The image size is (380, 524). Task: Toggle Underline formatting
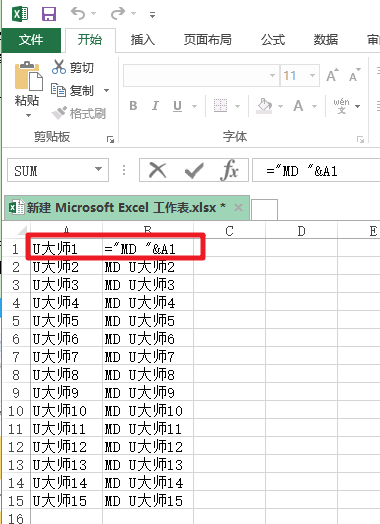point(177,106)
